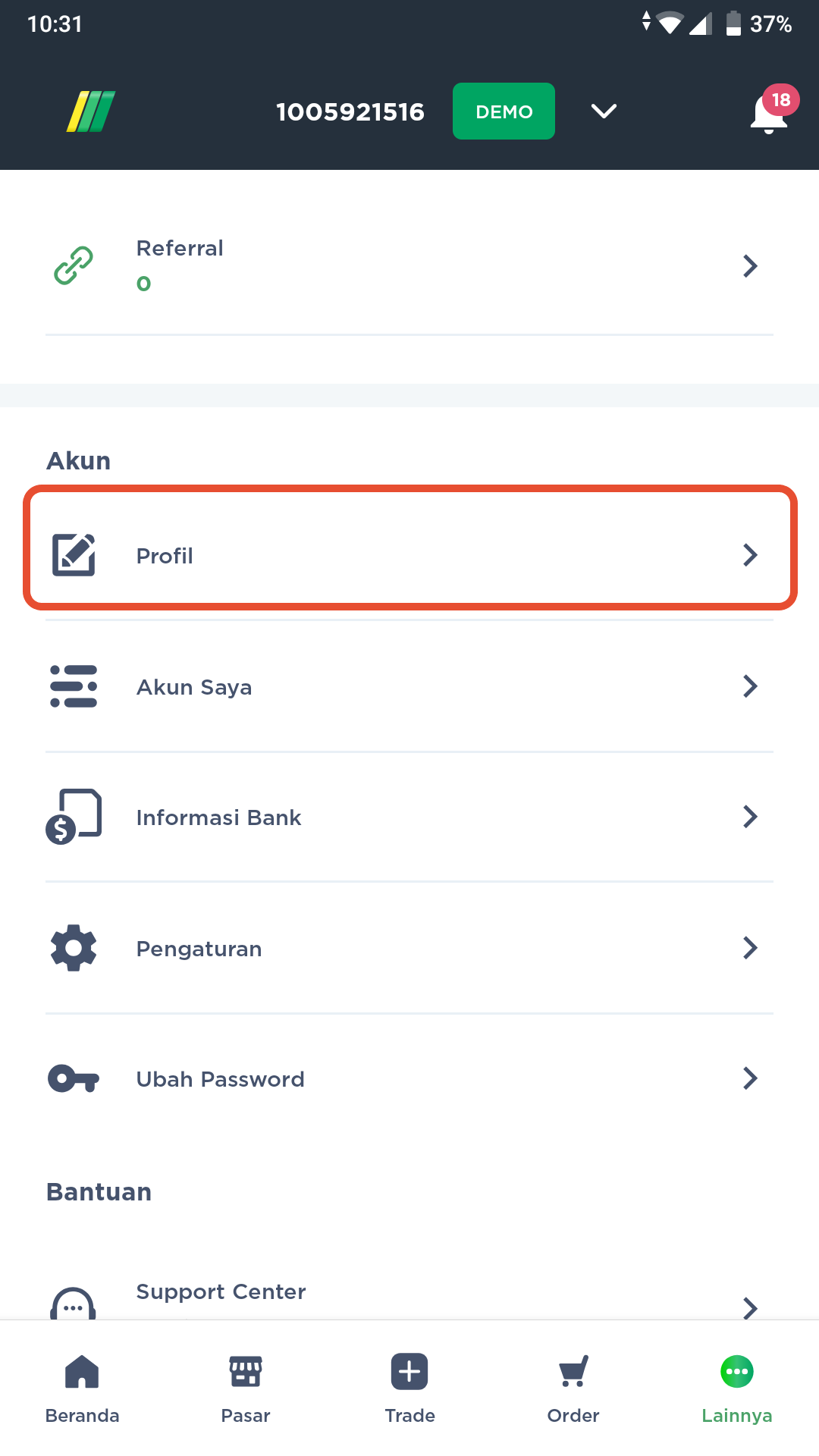
Task: Tap the Ubah Password key icon
Action: tap(74, 1078)
